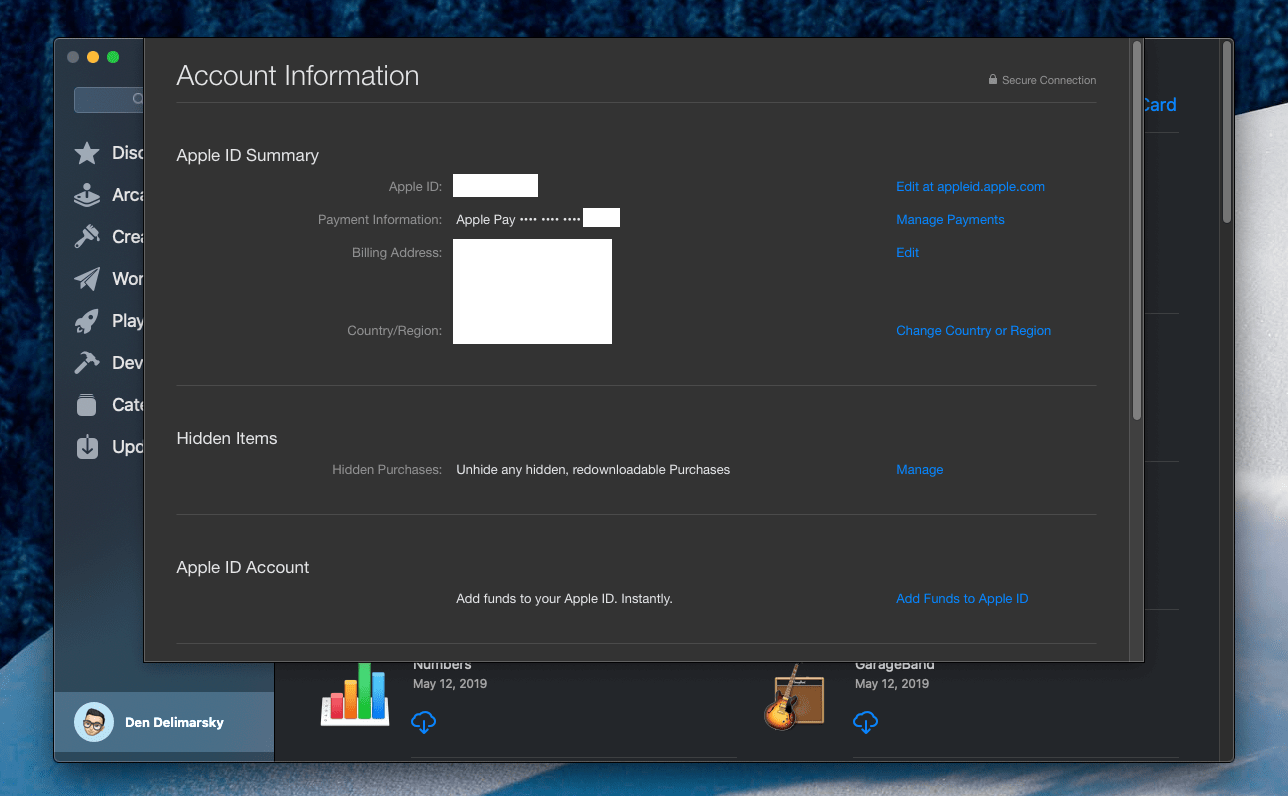The height and width of the screenshot is (796, 1288).
Task: Click the Secure Connection label
Action: click(1049, 80)
